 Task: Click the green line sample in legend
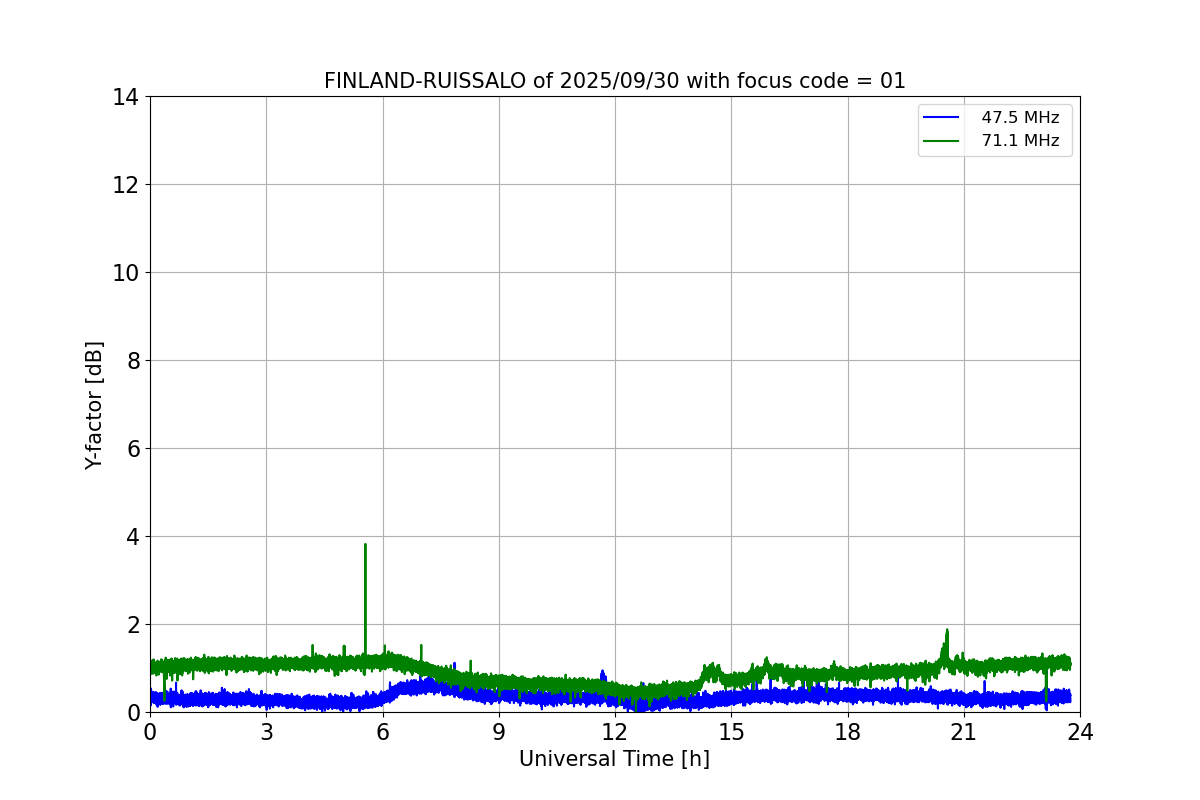click(x=941, y=141)
